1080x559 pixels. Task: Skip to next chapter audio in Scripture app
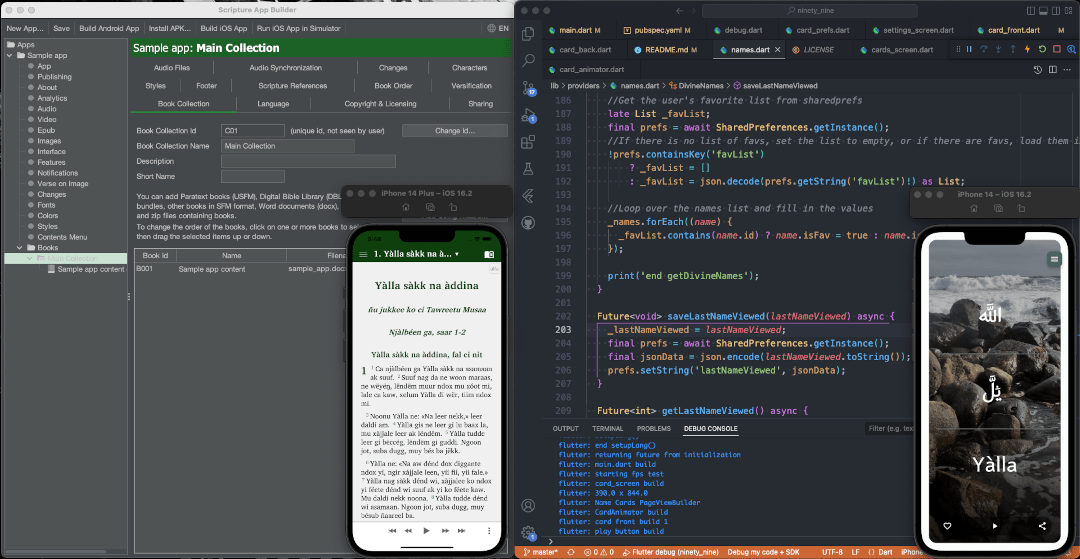pyautogui.click(x=459, y=531)
